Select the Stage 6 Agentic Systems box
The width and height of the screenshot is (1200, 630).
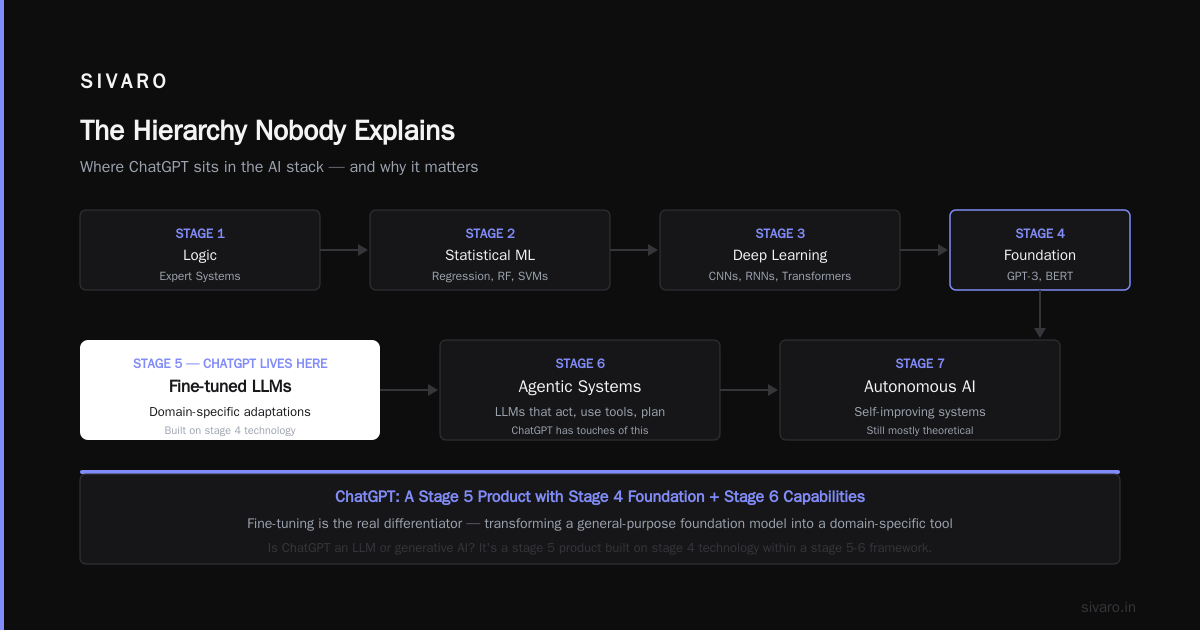point(580,390)
